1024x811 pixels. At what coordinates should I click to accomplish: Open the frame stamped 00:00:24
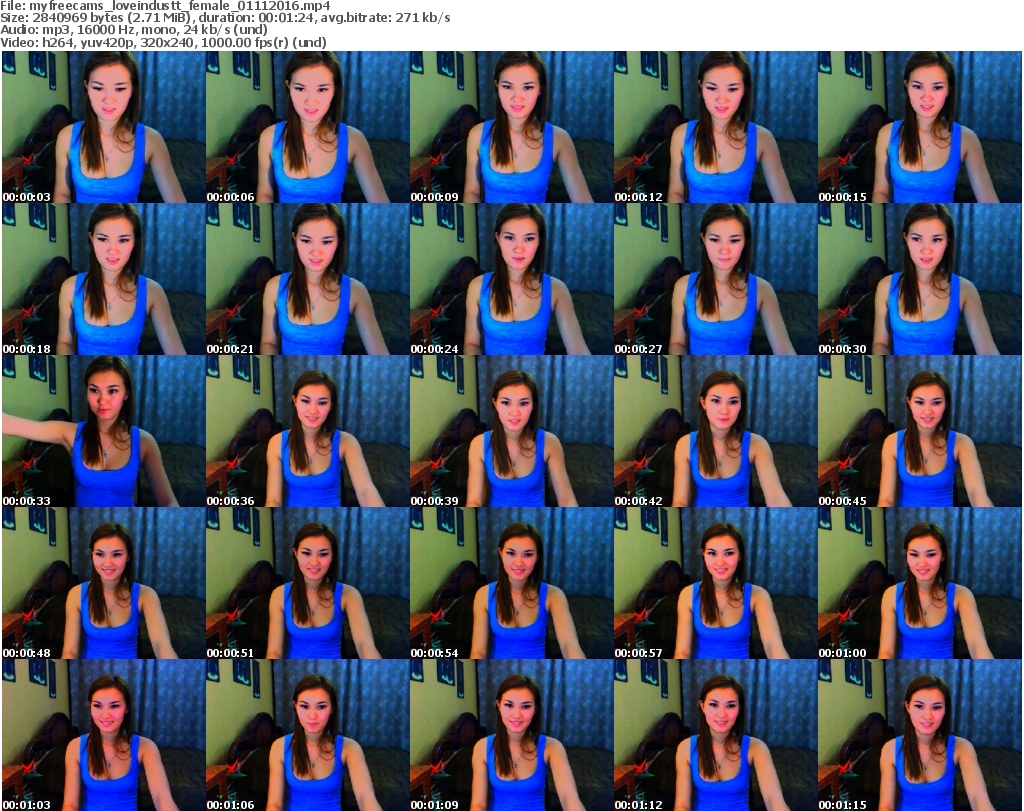(x=511, y=279)
